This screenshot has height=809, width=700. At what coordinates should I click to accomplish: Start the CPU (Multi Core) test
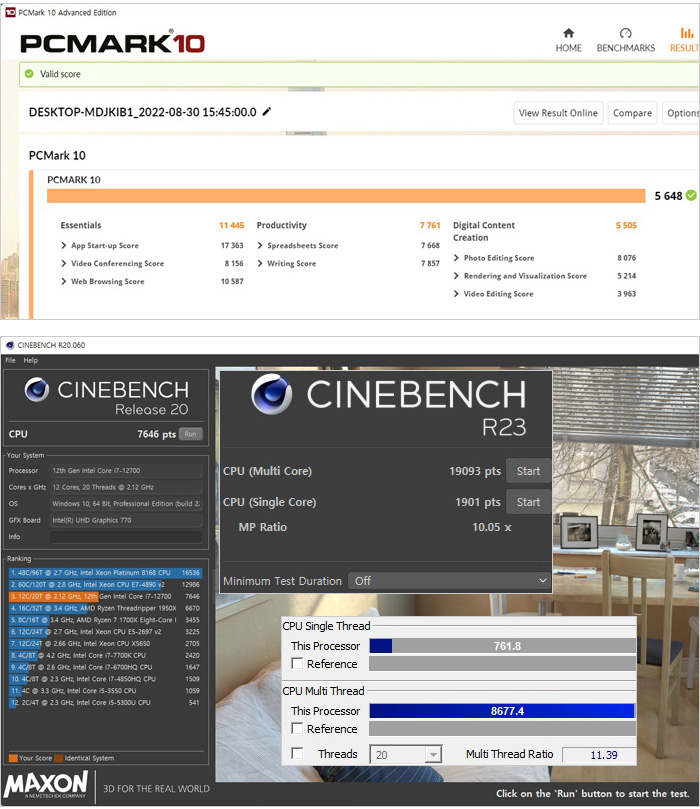pos(528,471)
